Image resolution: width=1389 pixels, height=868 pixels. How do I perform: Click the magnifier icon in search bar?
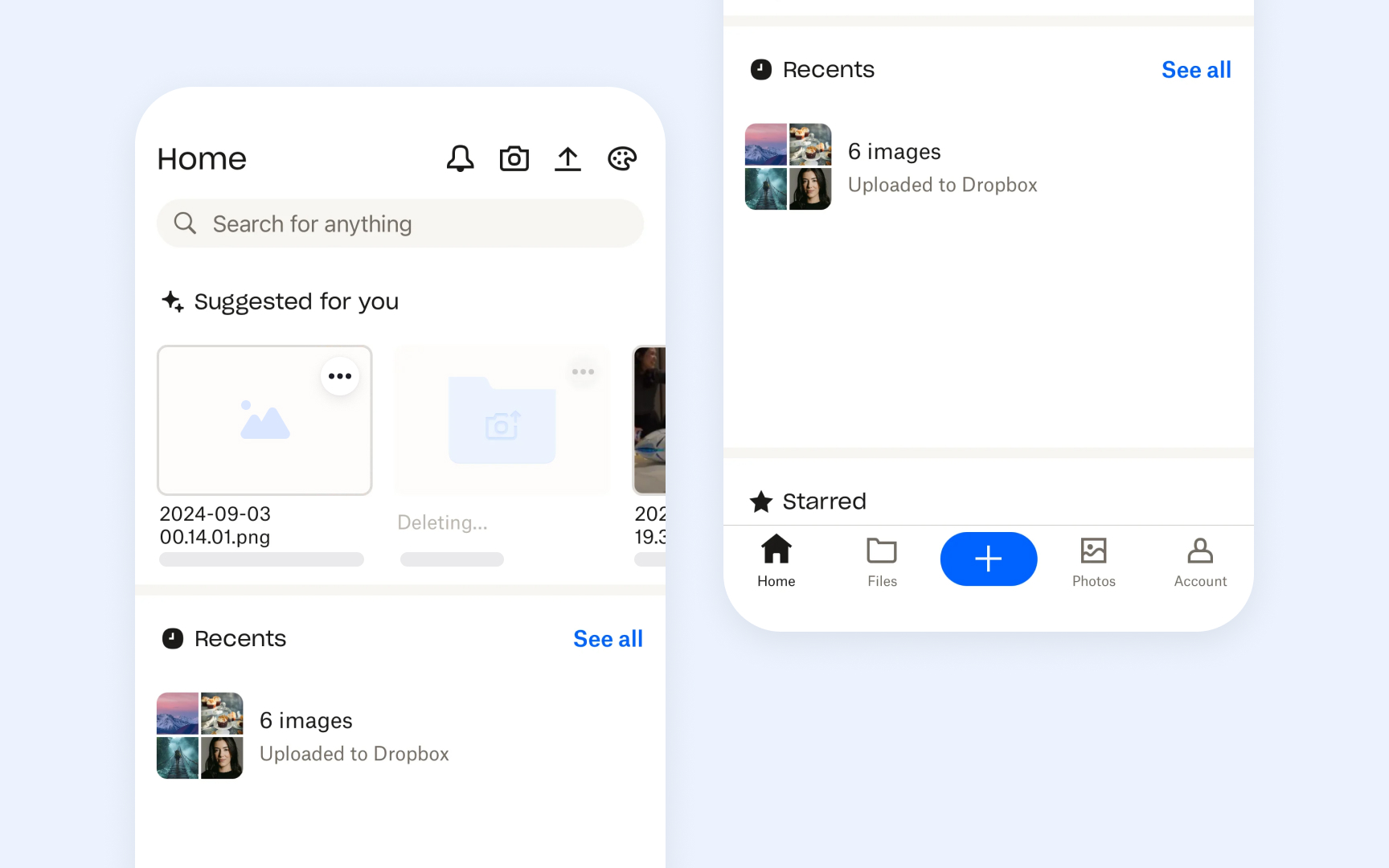click(185, 223)
